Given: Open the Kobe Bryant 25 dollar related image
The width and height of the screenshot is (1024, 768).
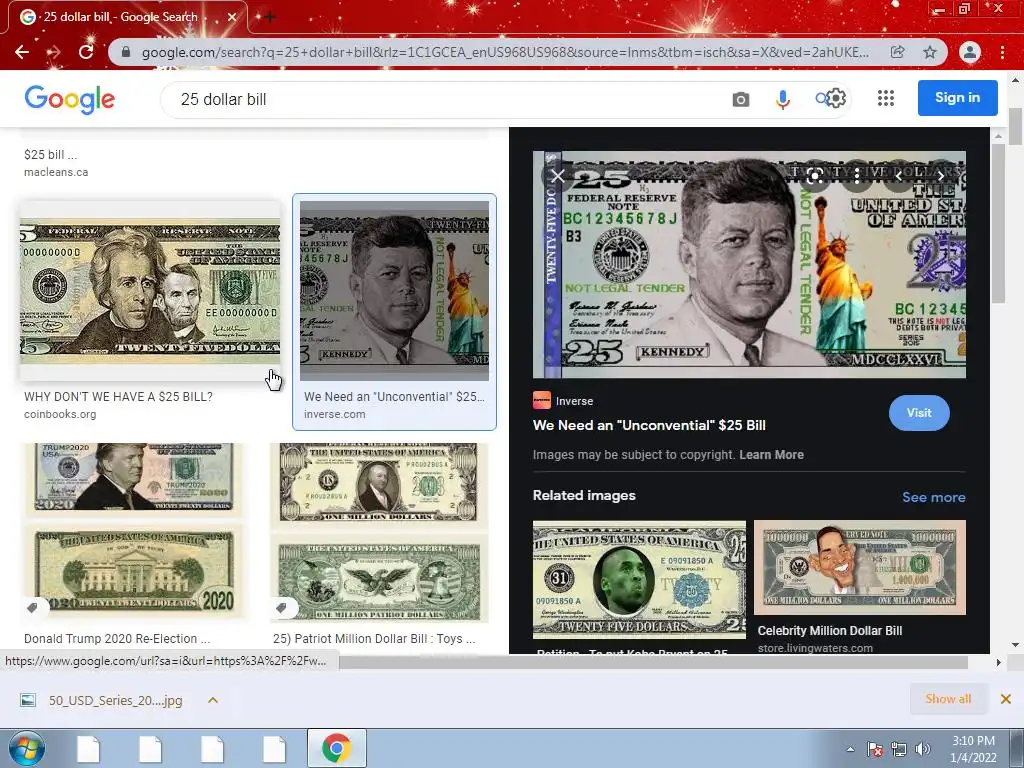Looking at the screenshot, I should pyautogui.click(x=639, y=579).
